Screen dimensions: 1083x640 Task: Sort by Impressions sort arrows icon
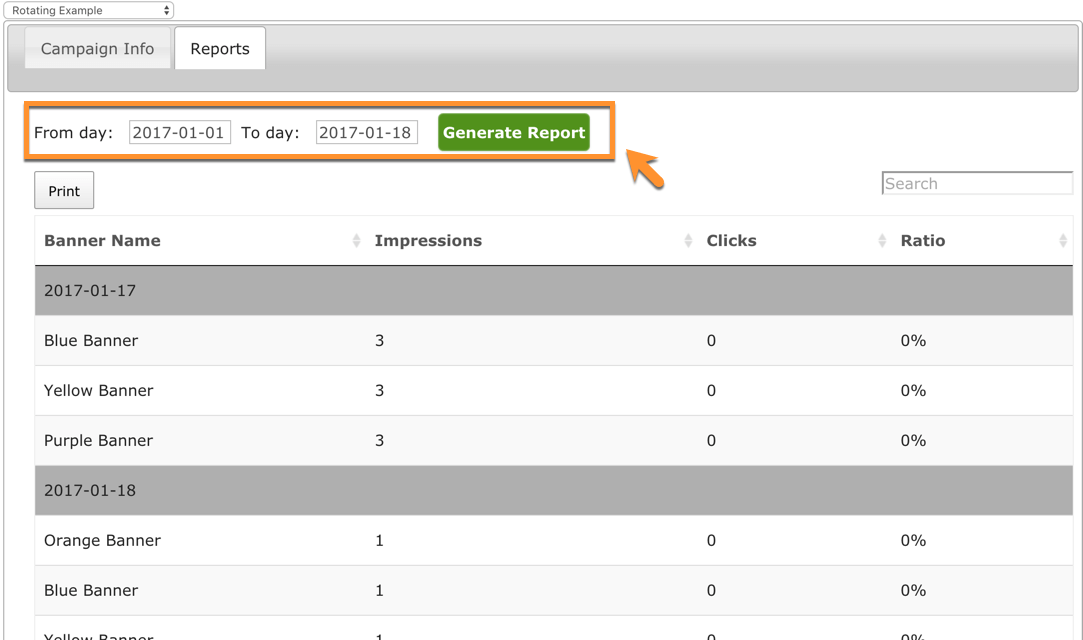point(688,241)
